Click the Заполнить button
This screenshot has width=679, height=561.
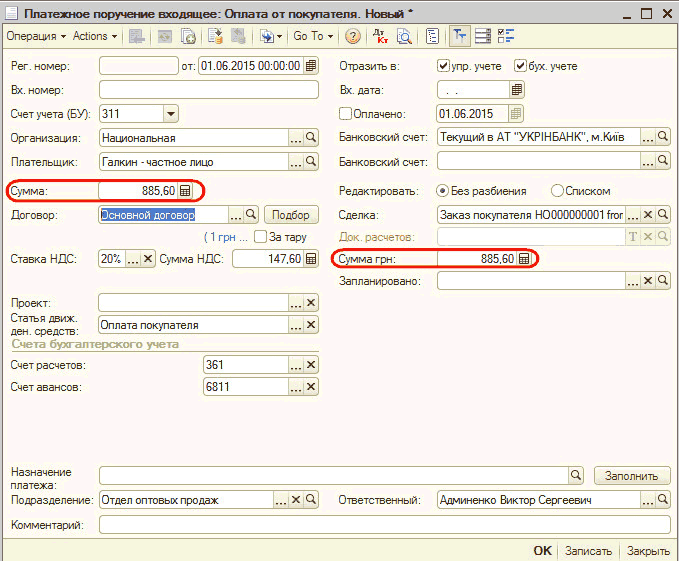[631, 476]
